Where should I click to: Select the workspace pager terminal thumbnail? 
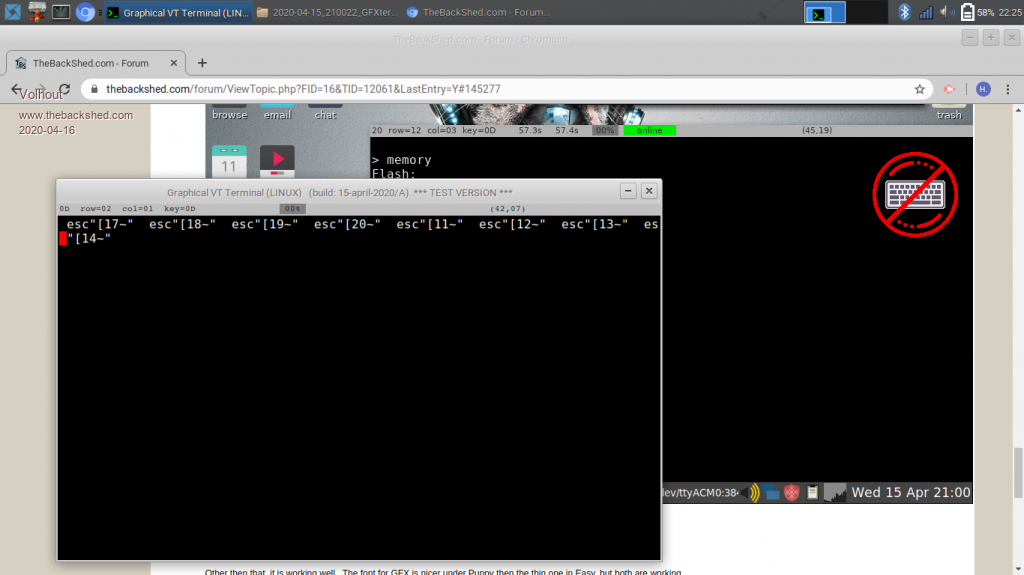pyautogui.click(x=825, y=13)
